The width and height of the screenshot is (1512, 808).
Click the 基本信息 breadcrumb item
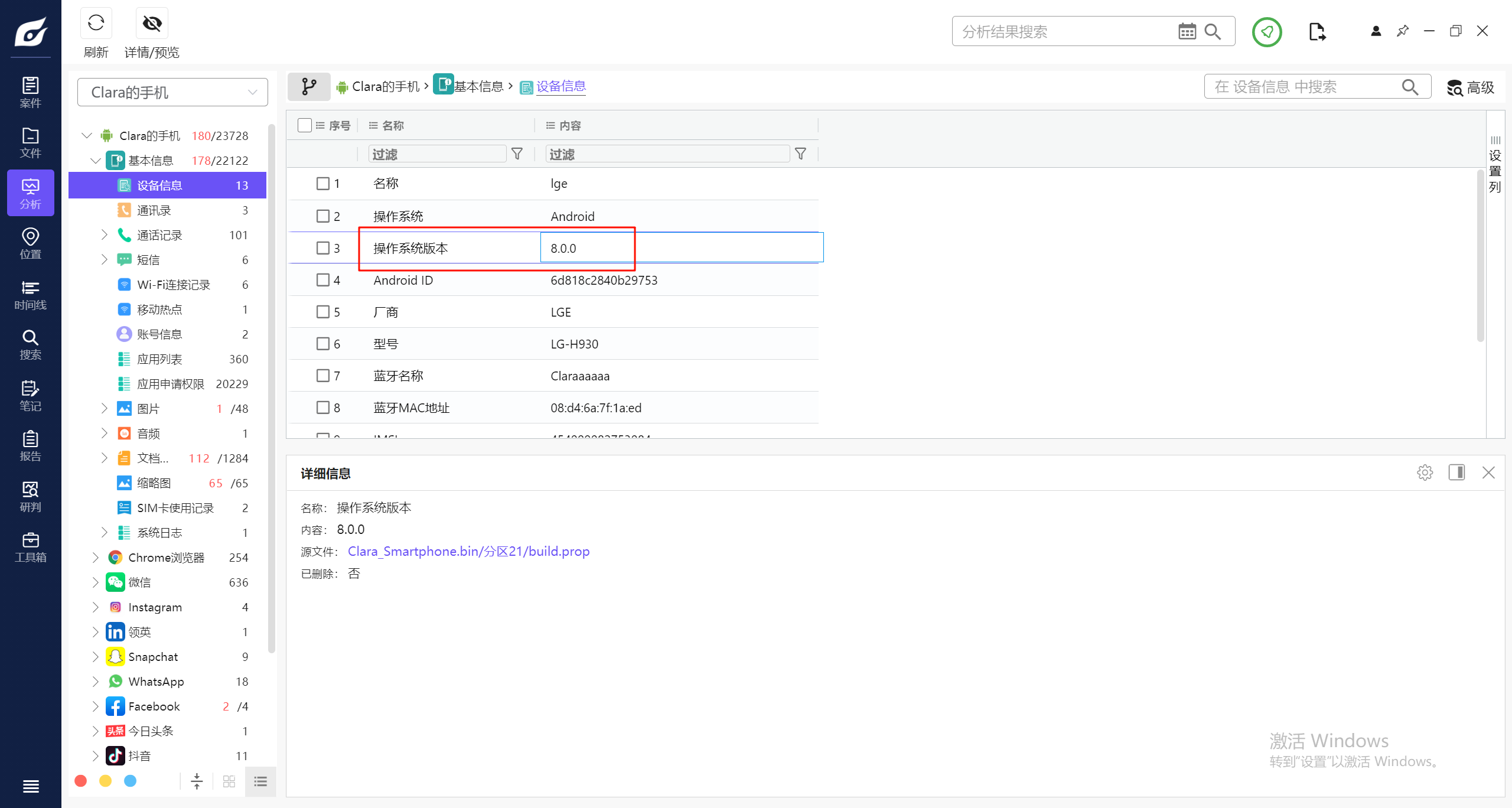[478, 87]
